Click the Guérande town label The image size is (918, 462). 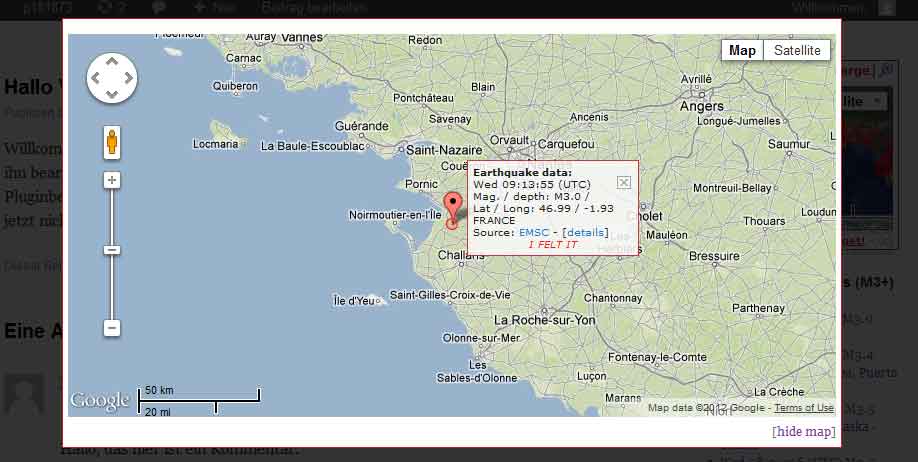pos(362,126)
